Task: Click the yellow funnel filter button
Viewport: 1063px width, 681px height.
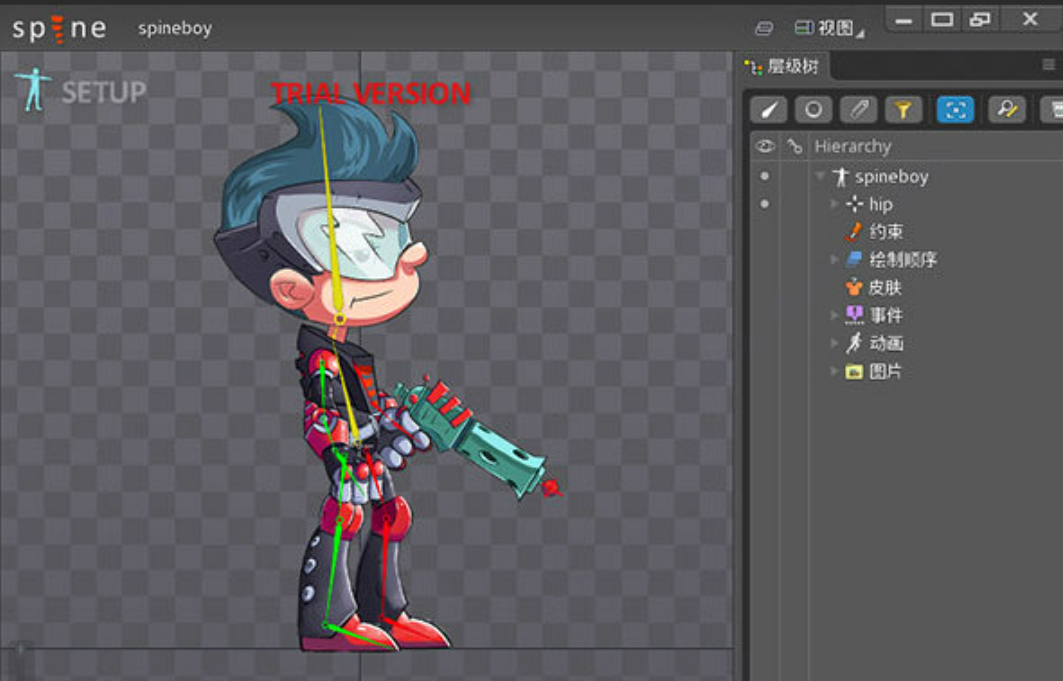Action: pyautogui.click(x=903, y=110)
